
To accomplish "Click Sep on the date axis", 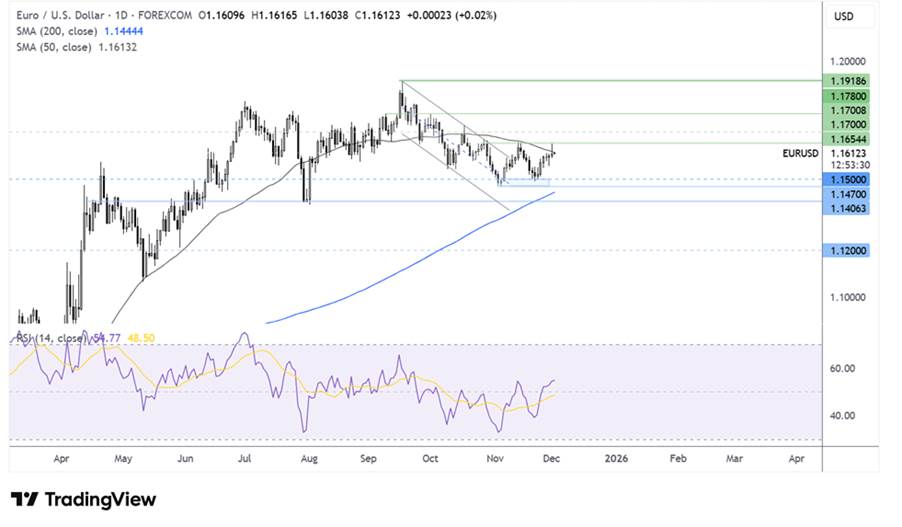I will coord(370,457).
